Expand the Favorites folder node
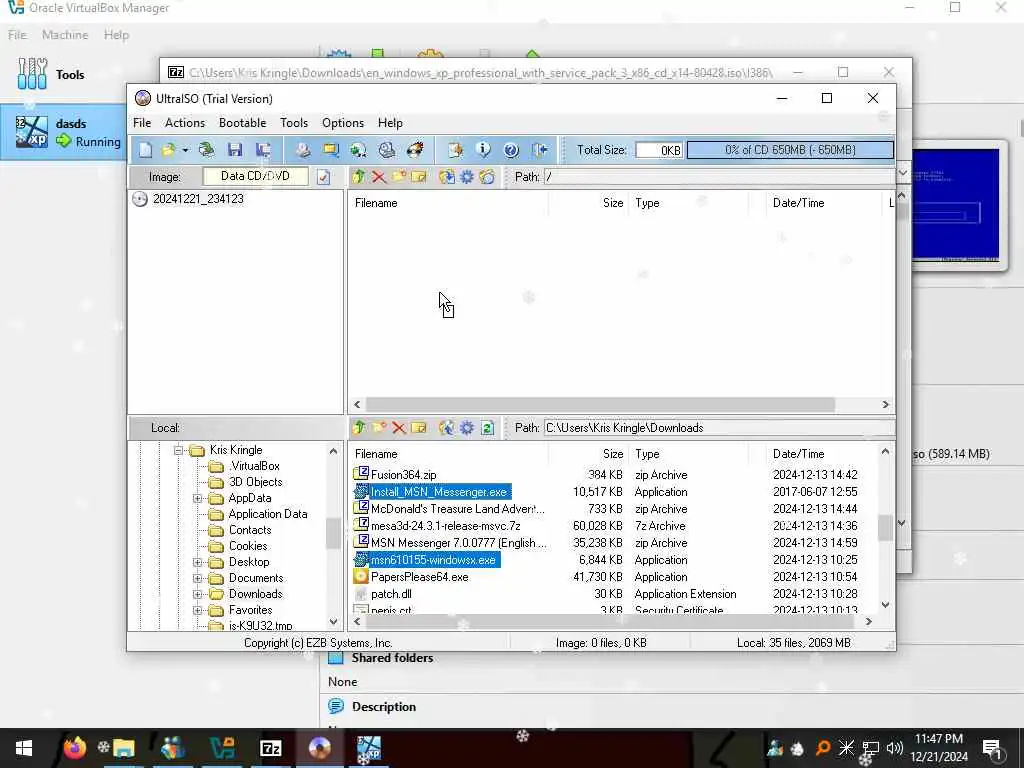The height and width of the screenshot is (768, 1024). click(197, 610)
